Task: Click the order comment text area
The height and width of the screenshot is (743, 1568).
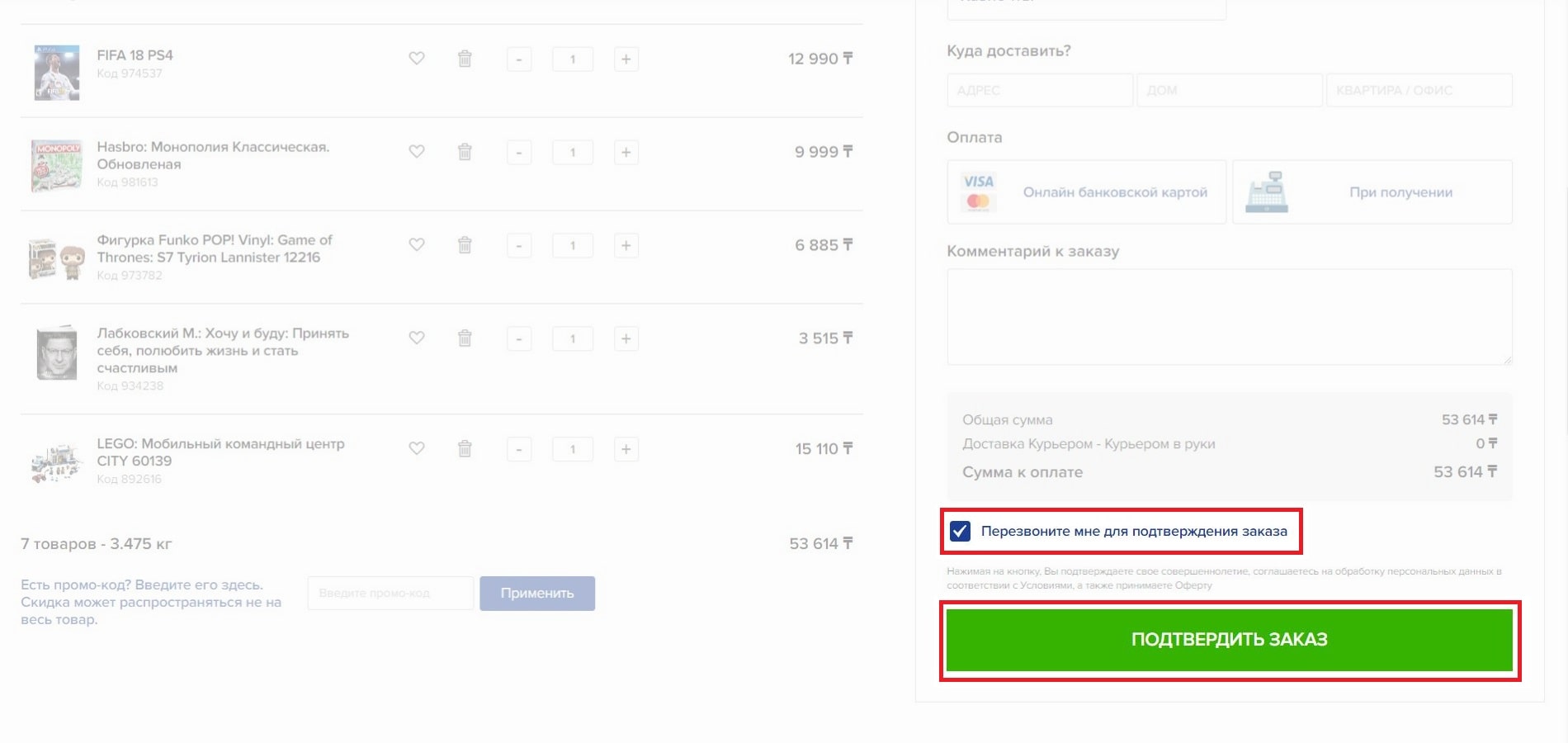Action: (1230, 317)
